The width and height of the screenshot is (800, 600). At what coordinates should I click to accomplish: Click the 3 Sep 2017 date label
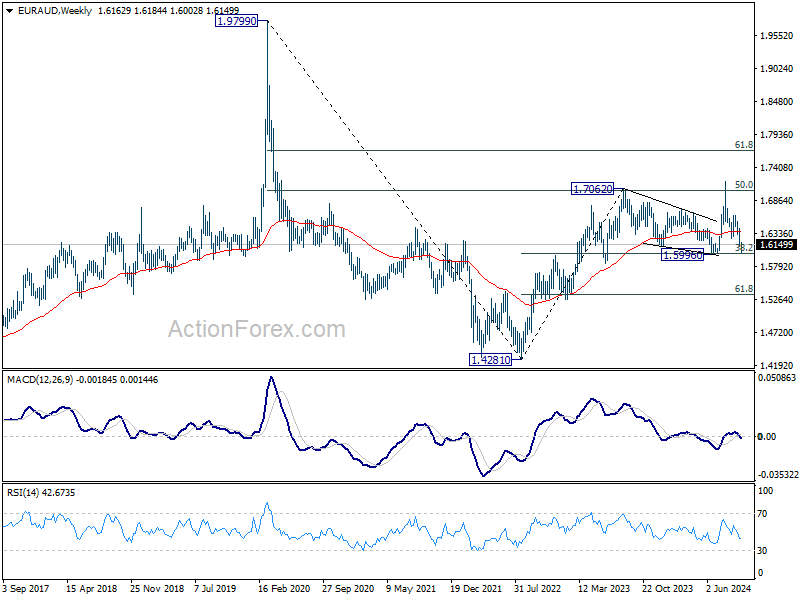point(26,589)
